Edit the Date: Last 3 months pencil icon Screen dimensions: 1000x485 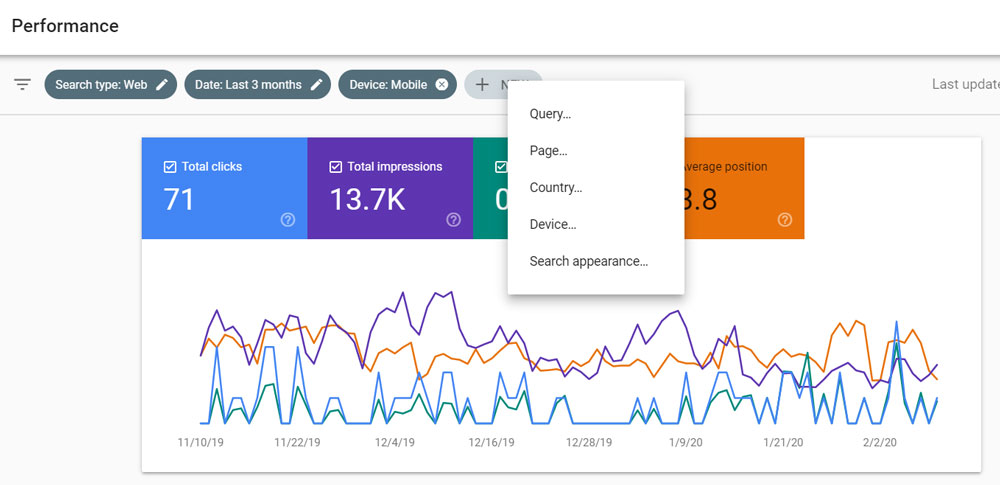click(x=316, y=84)
